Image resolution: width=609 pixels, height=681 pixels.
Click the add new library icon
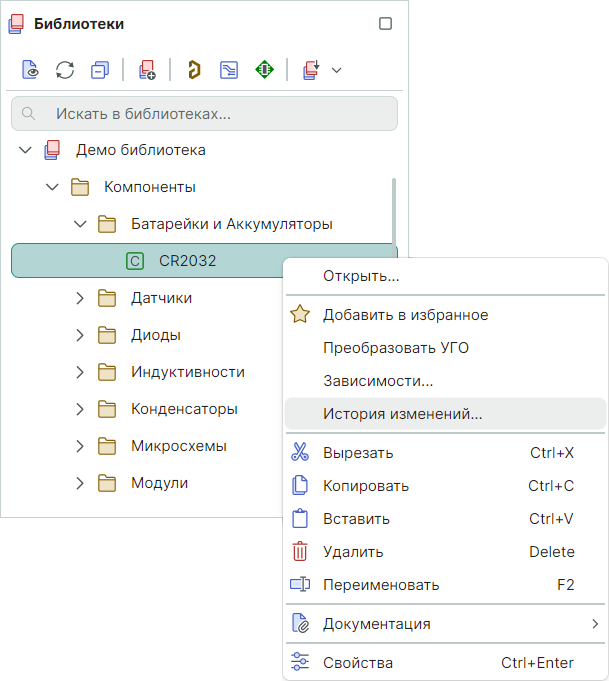pos(147,70)
